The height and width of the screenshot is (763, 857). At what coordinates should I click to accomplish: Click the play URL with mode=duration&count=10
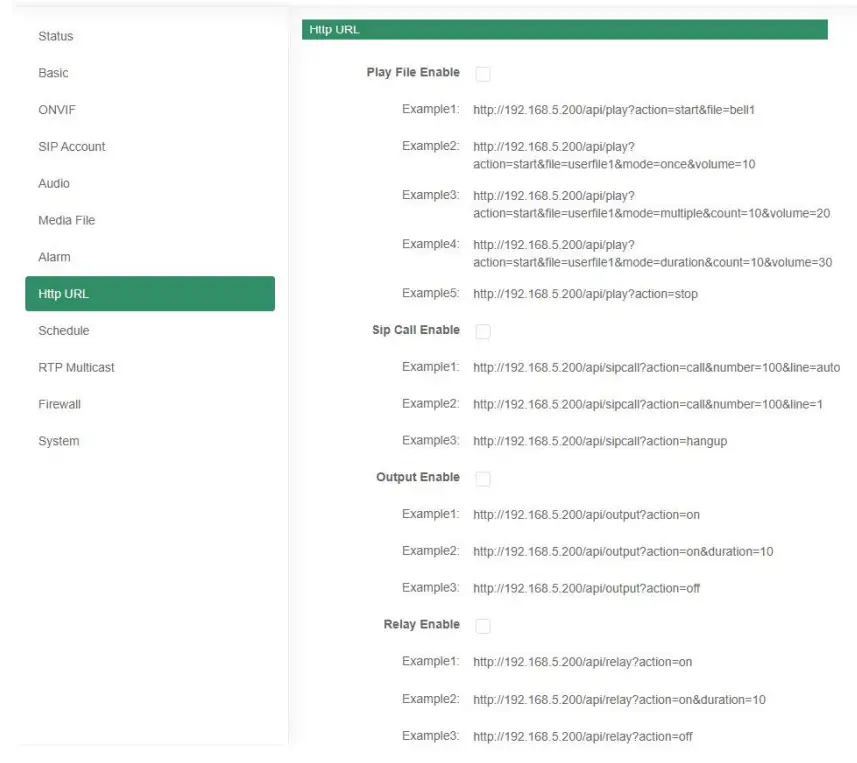653,254
